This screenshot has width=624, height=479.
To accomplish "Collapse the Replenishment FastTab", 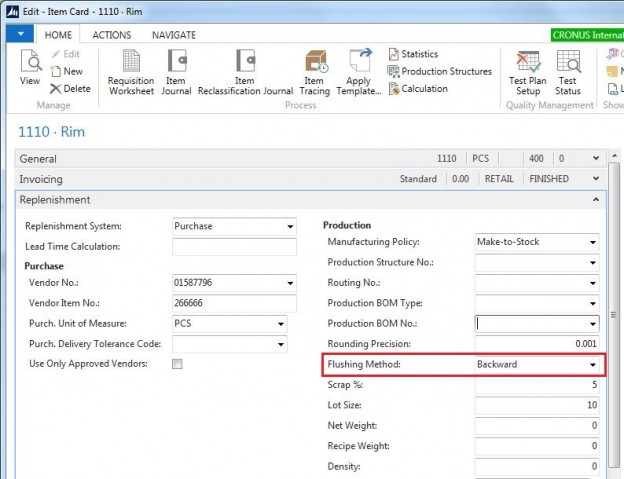I will pos(596,199).
